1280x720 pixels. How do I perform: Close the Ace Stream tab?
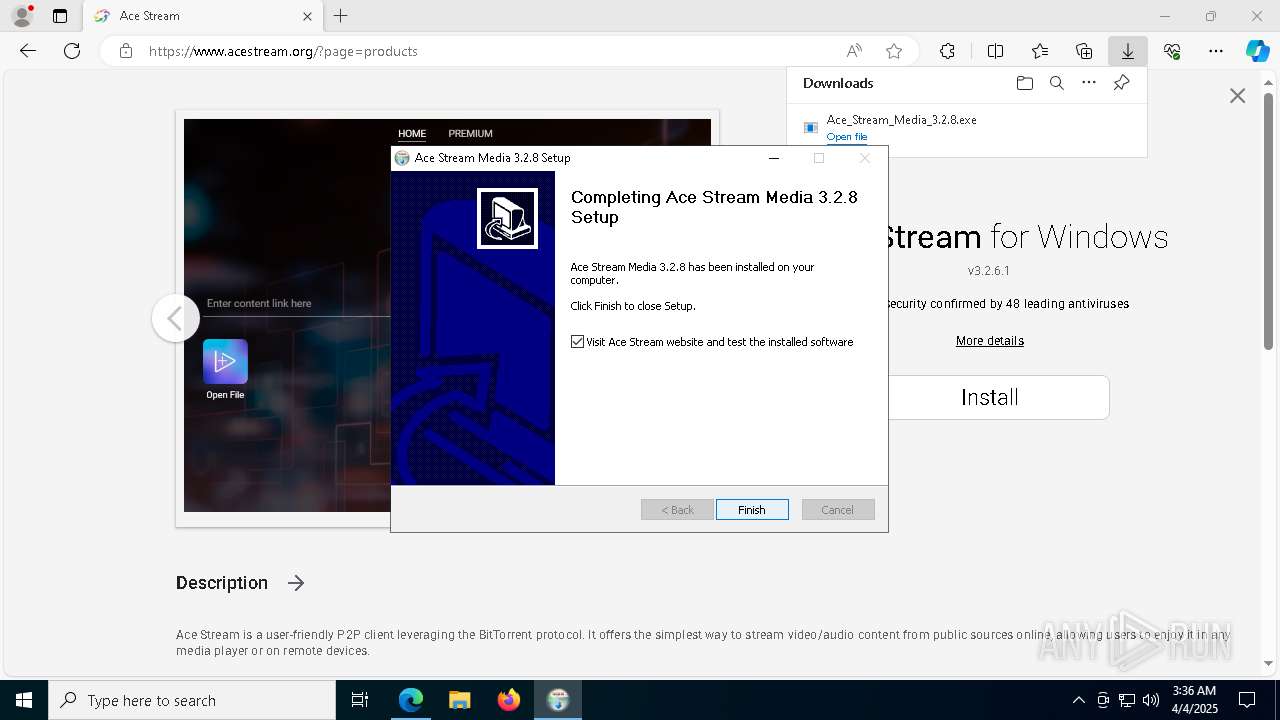308,16
